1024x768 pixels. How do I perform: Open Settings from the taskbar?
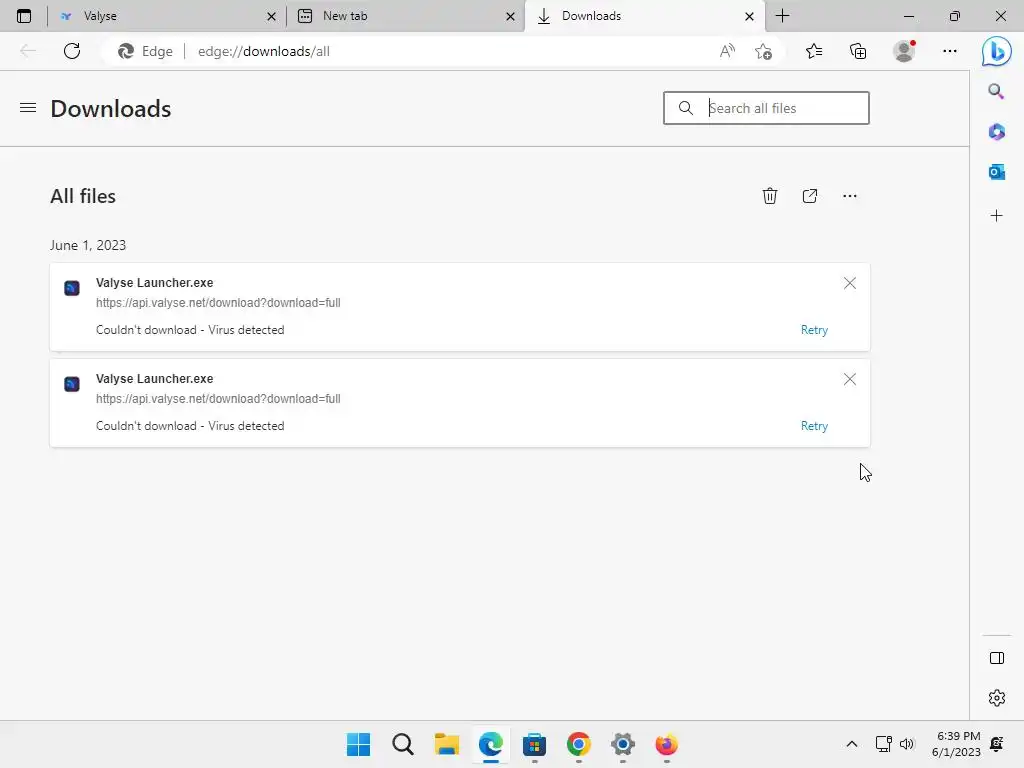click(x=622, y=744)
